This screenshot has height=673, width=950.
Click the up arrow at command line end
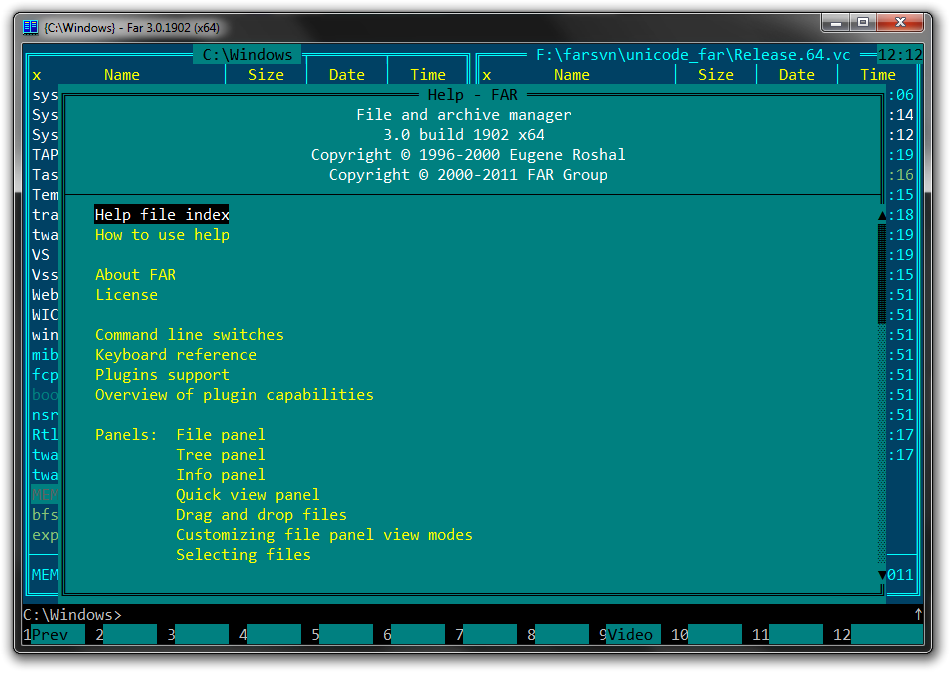click(x=918, y=614)
